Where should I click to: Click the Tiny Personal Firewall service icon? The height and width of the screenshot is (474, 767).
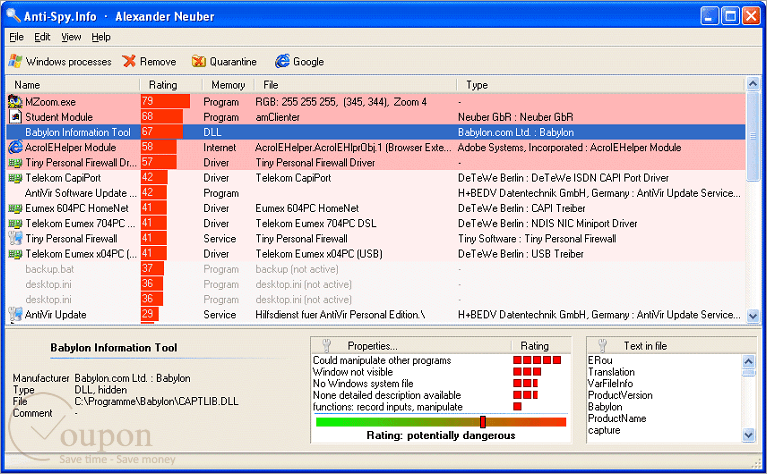click(15, 238)
